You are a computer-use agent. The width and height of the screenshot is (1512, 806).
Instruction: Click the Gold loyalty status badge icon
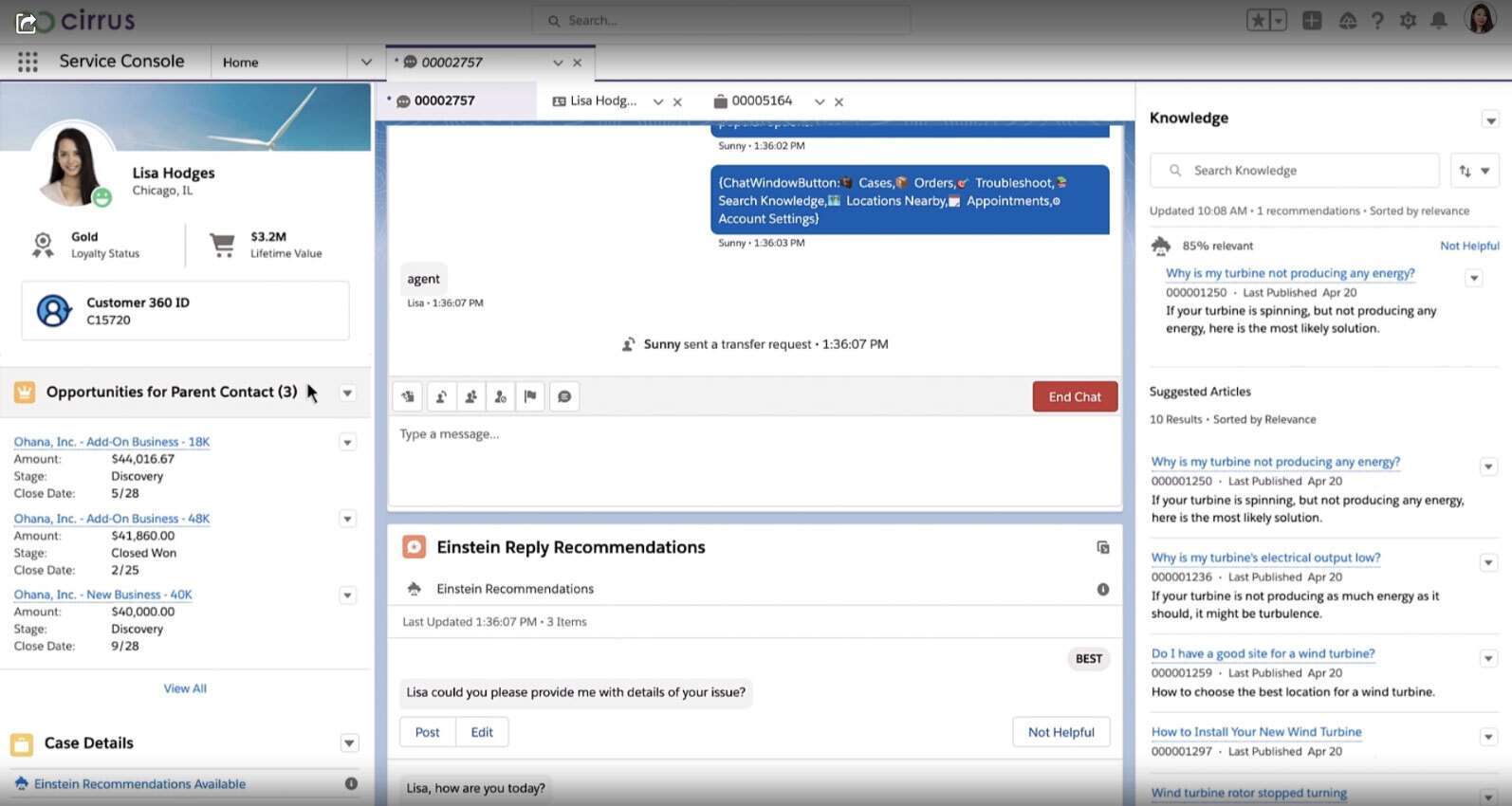43,245
